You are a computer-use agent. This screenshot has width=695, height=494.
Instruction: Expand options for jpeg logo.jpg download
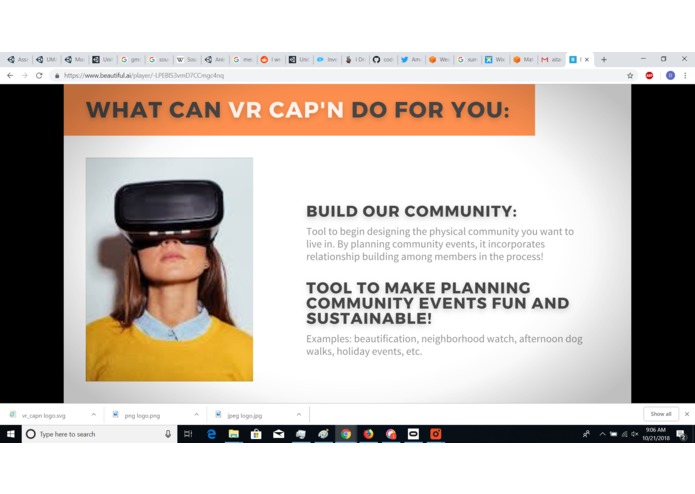pos(299,415)
